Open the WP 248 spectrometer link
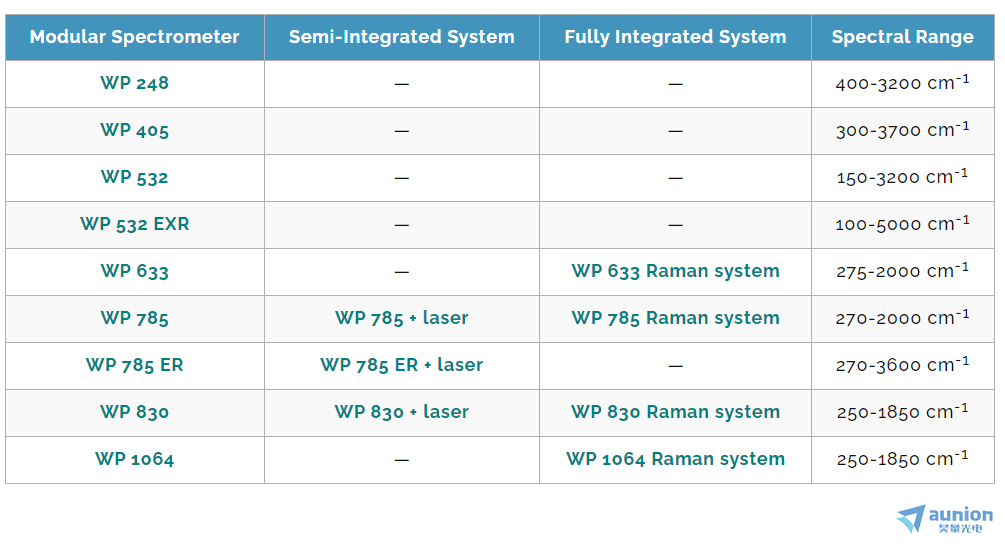Image resolution: width=1005 pixels, height=544 pixels. coord(135,83)
